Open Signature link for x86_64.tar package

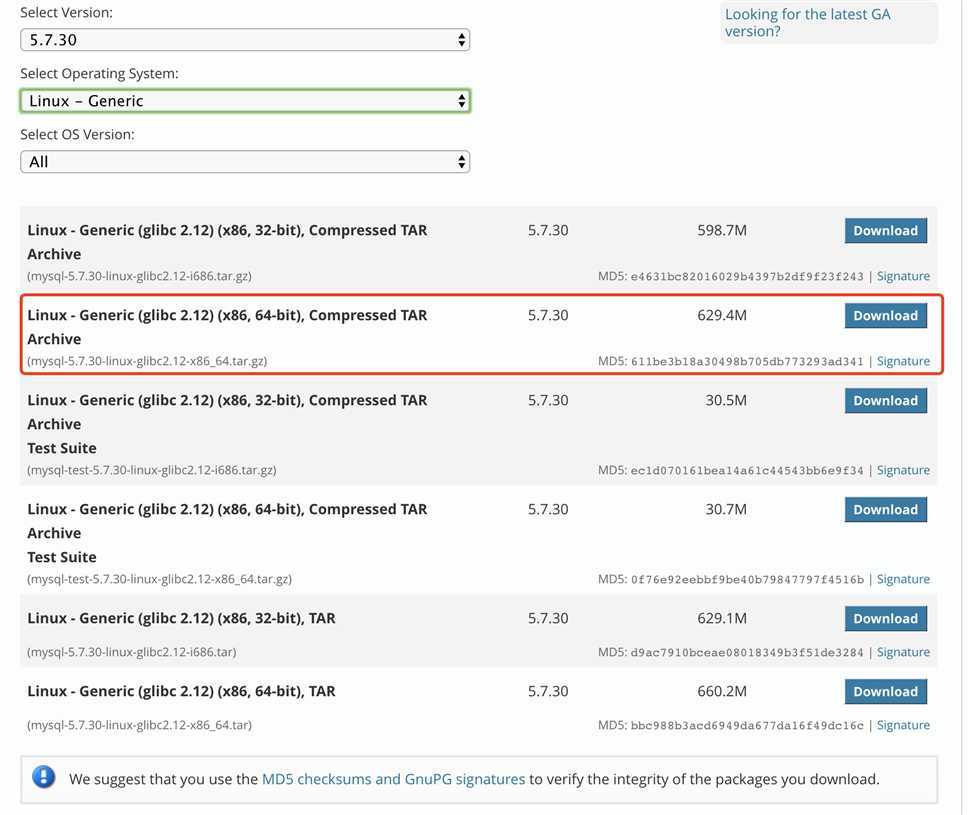click(903, 726)
